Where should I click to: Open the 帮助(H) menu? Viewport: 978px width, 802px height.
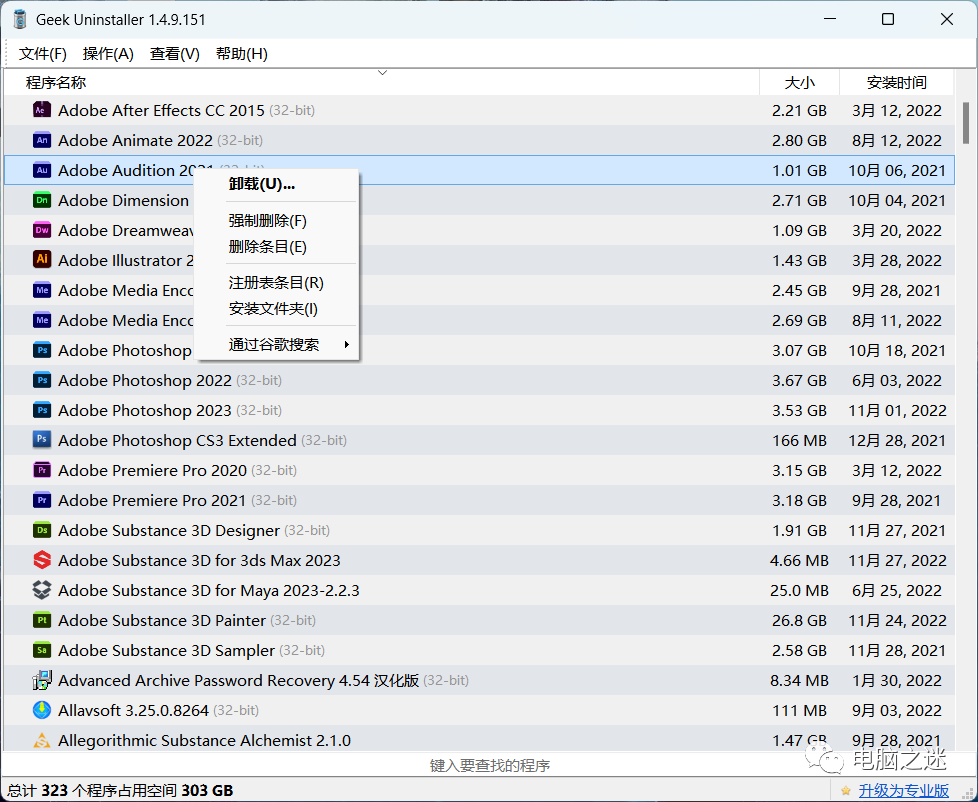(x=241, y=54)
